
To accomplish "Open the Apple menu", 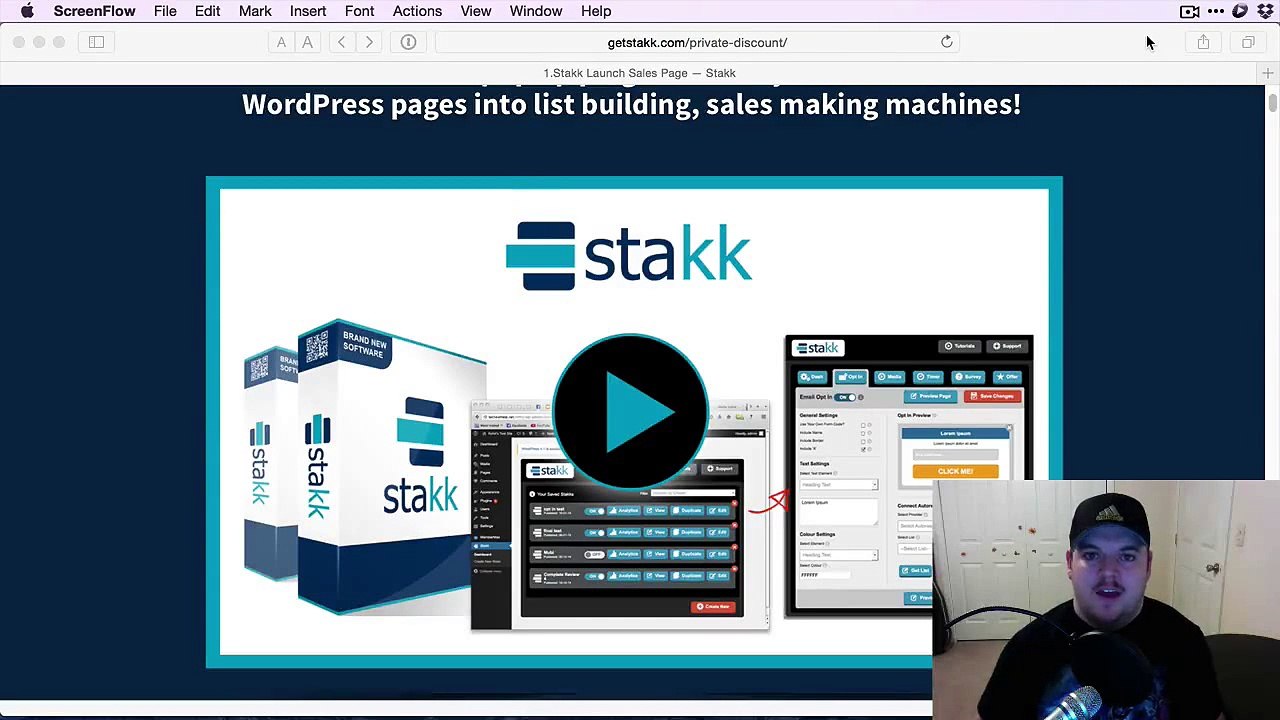I will (x=27, y=11).
